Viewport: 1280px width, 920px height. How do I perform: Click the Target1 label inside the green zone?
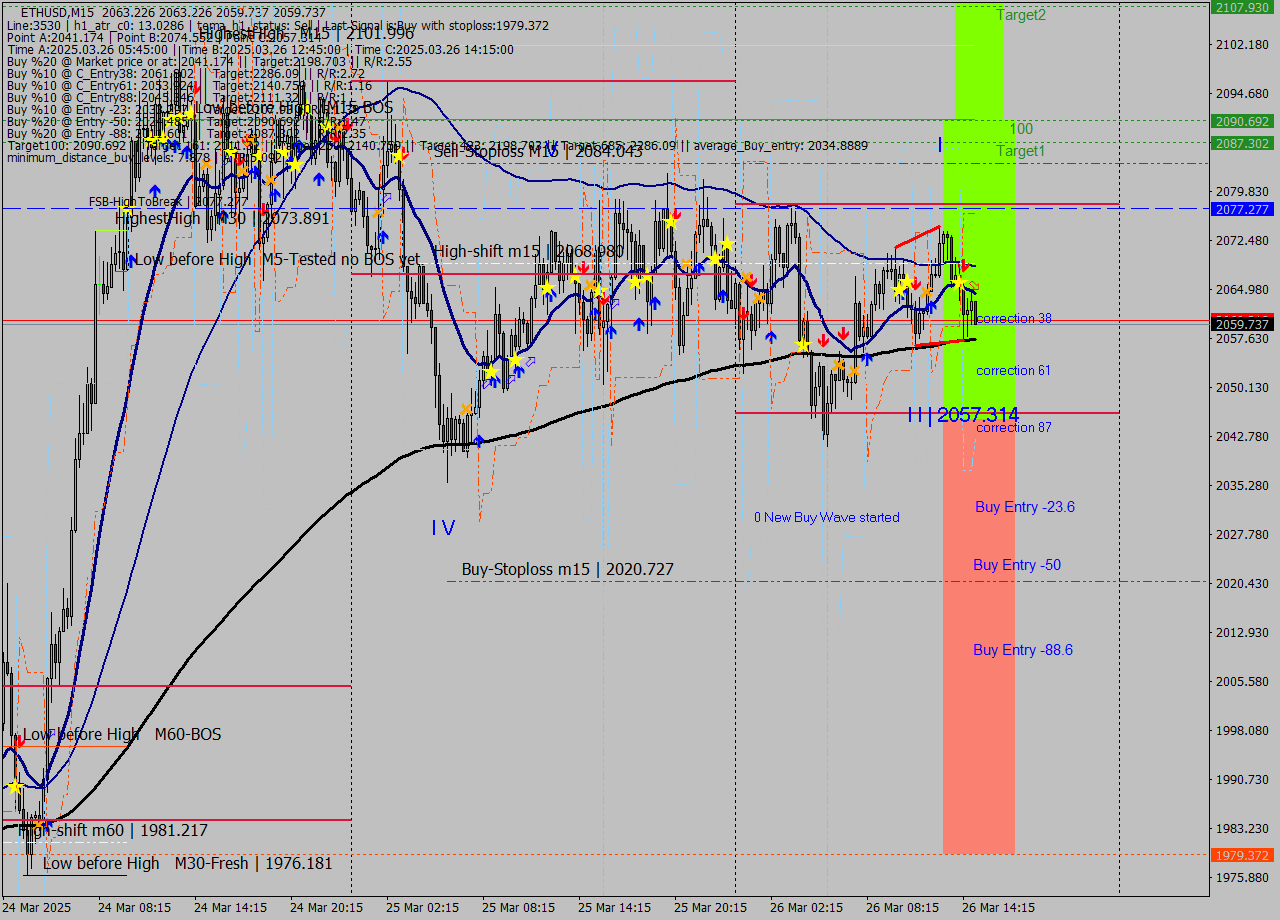(1021, 151)
